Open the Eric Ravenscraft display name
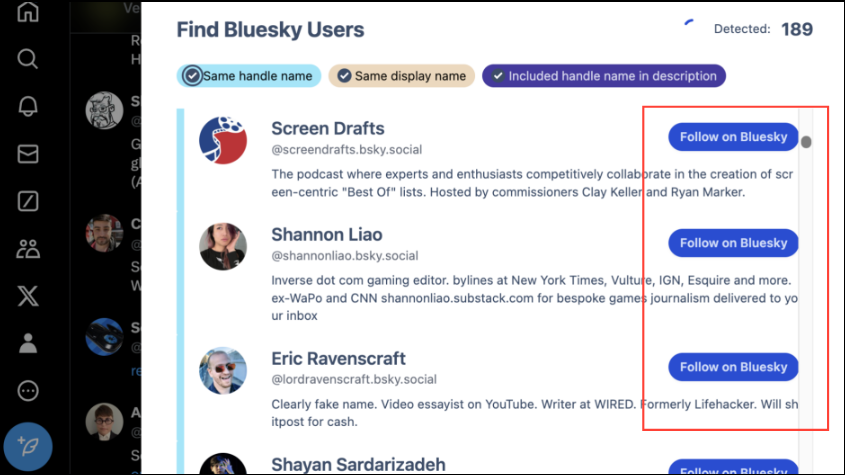 coord(338,359)
